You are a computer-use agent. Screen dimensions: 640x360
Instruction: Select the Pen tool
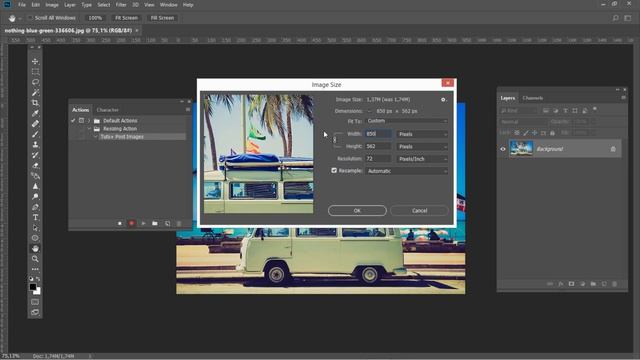pyautogui.click(x=35, y=207)
